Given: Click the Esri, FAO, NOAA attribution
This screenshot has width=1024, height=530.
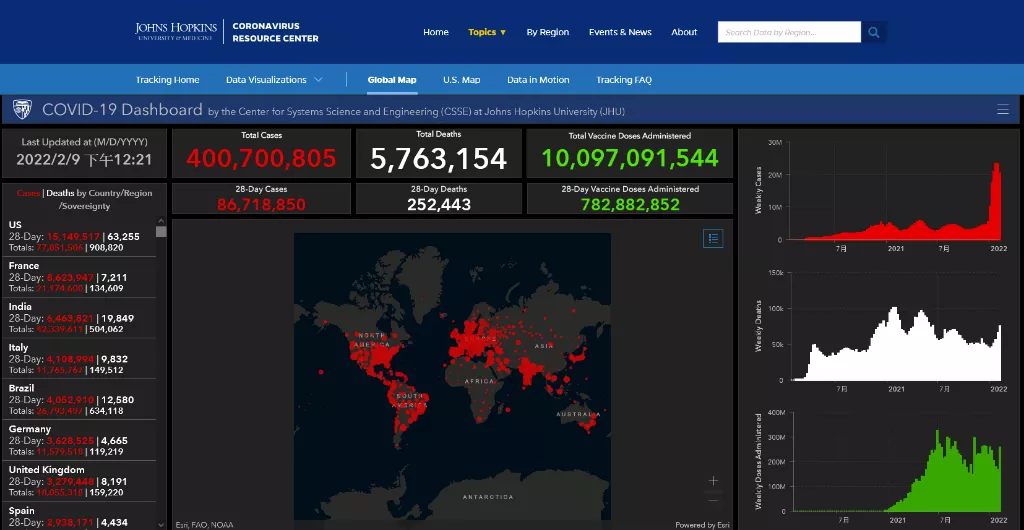Looking at the screenshot, I should [x=204, y=525].
